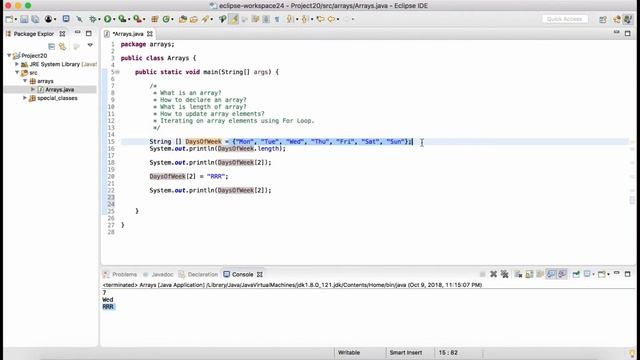This screenshot has height=360, width=640.
Task: Collapse the src folder node
Action: 17,72
